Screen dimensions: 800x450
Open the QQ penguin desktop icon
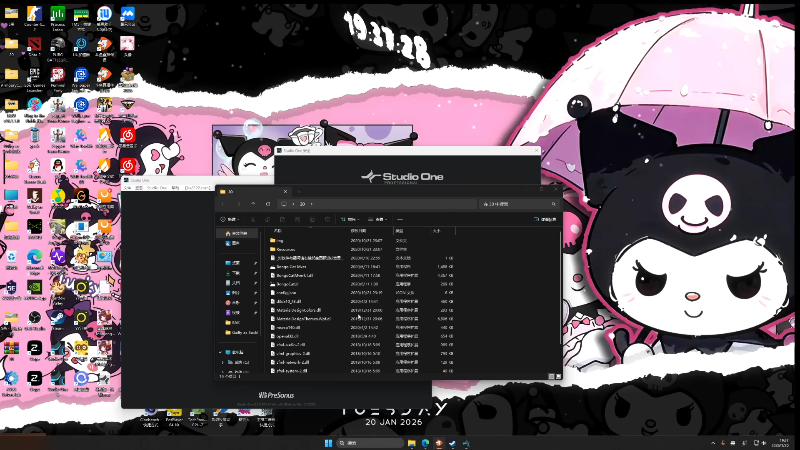tap(58, 166)
